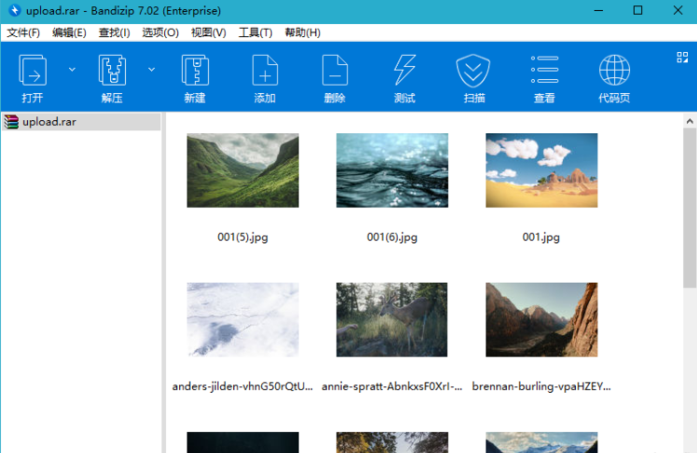The height and width of the screenshot is (453, 697).
Task: Click the Open (打开) toolbar icon
Action: pos(32,70)
